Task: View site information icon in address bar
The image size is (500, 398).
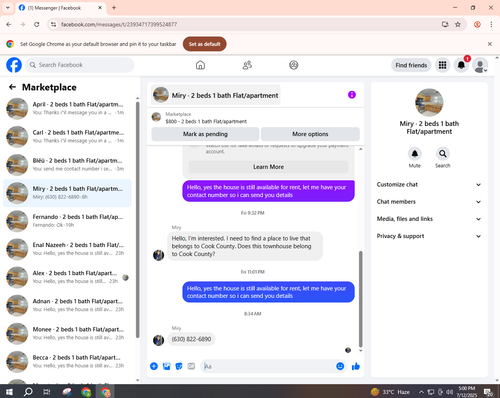Action: (x=53, y=24)
